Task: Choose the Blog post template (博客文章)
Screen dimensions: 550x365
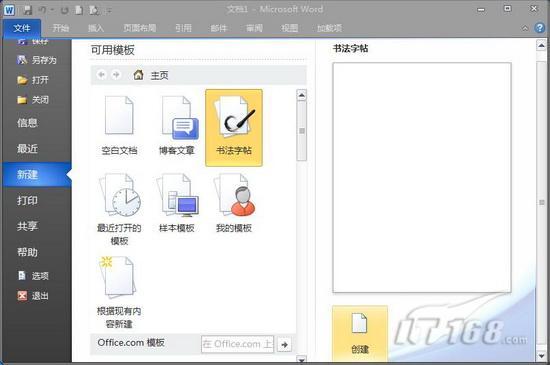Action: click(177, 126)
